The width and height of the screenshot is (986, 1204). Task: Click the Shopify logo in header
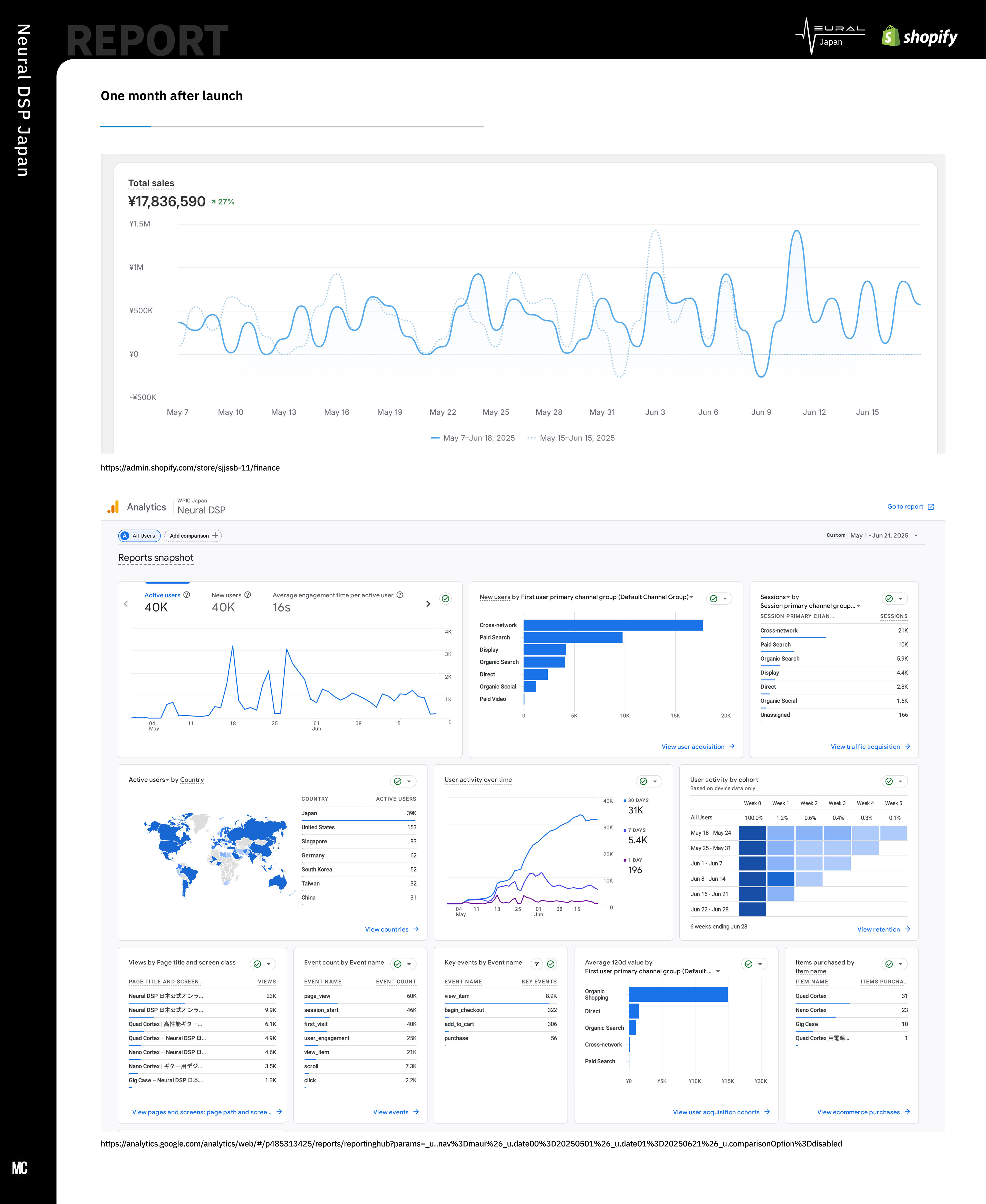click(x=919, y=37)
